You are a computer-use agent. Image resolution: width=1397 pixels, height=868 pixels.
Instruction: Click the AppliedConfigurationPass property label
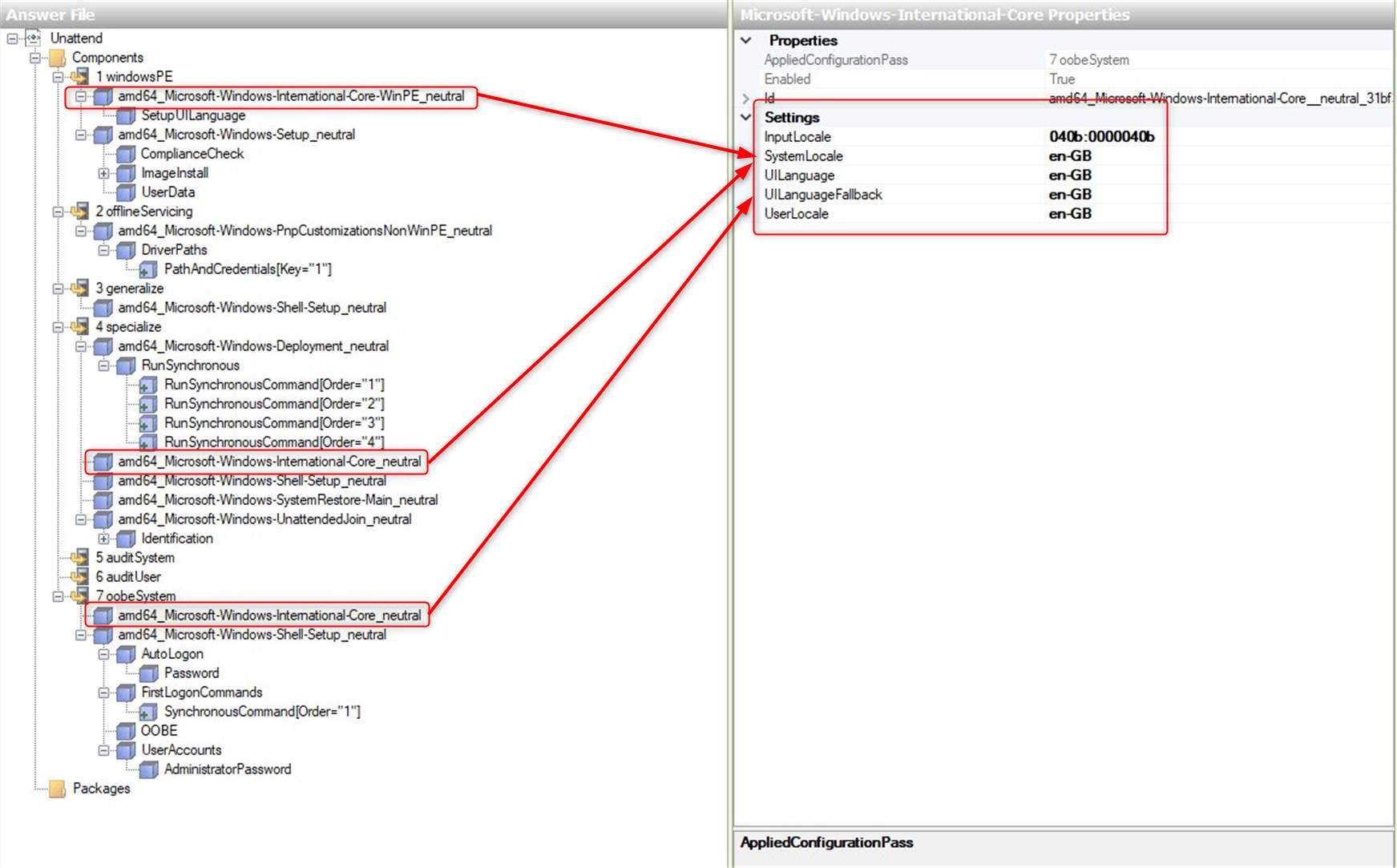pyautogui.click(x=836, y=60)
